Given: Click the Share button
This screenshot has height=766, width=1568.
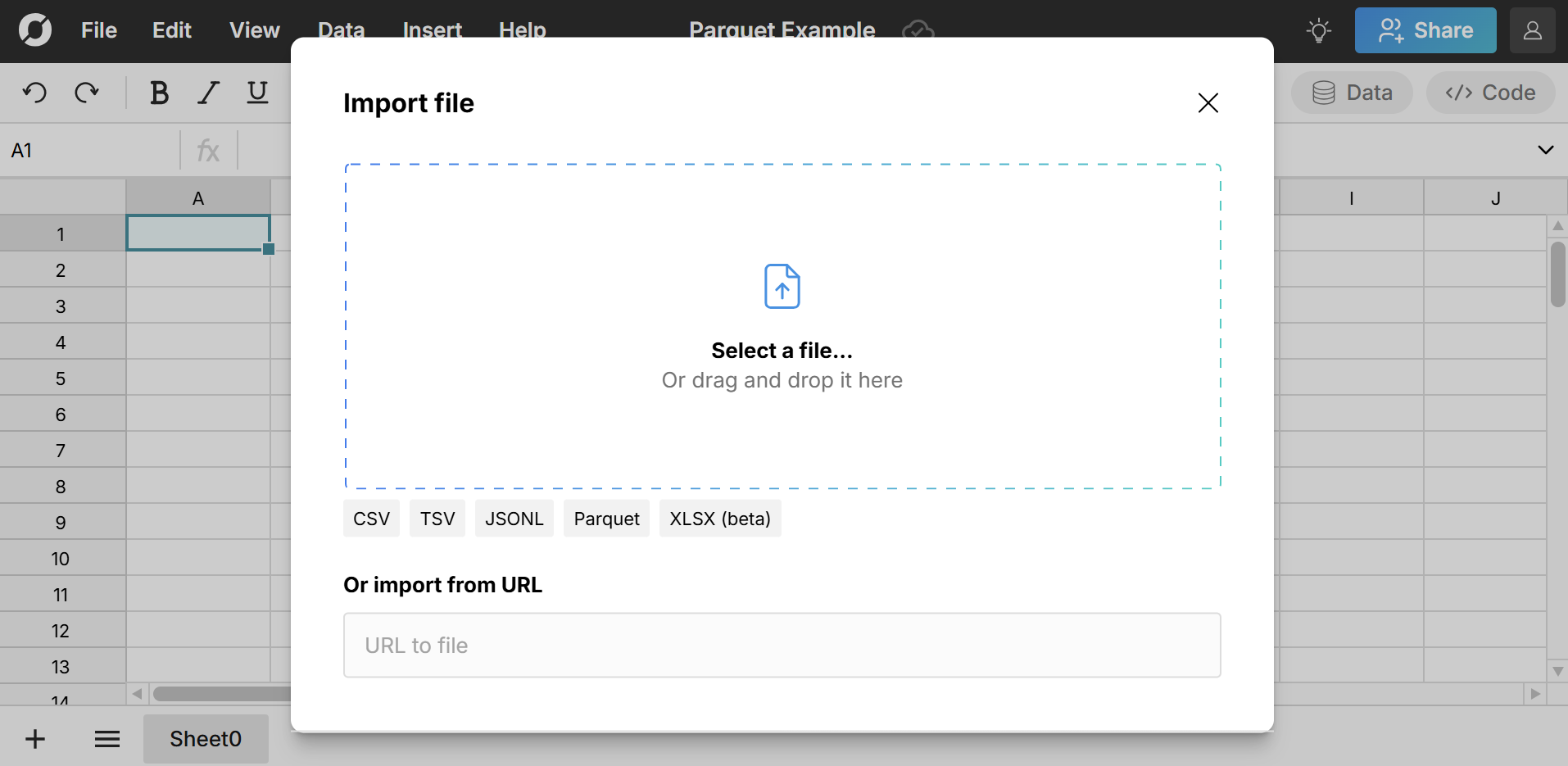Looking at the screenshot, I should coord(1425,31).
